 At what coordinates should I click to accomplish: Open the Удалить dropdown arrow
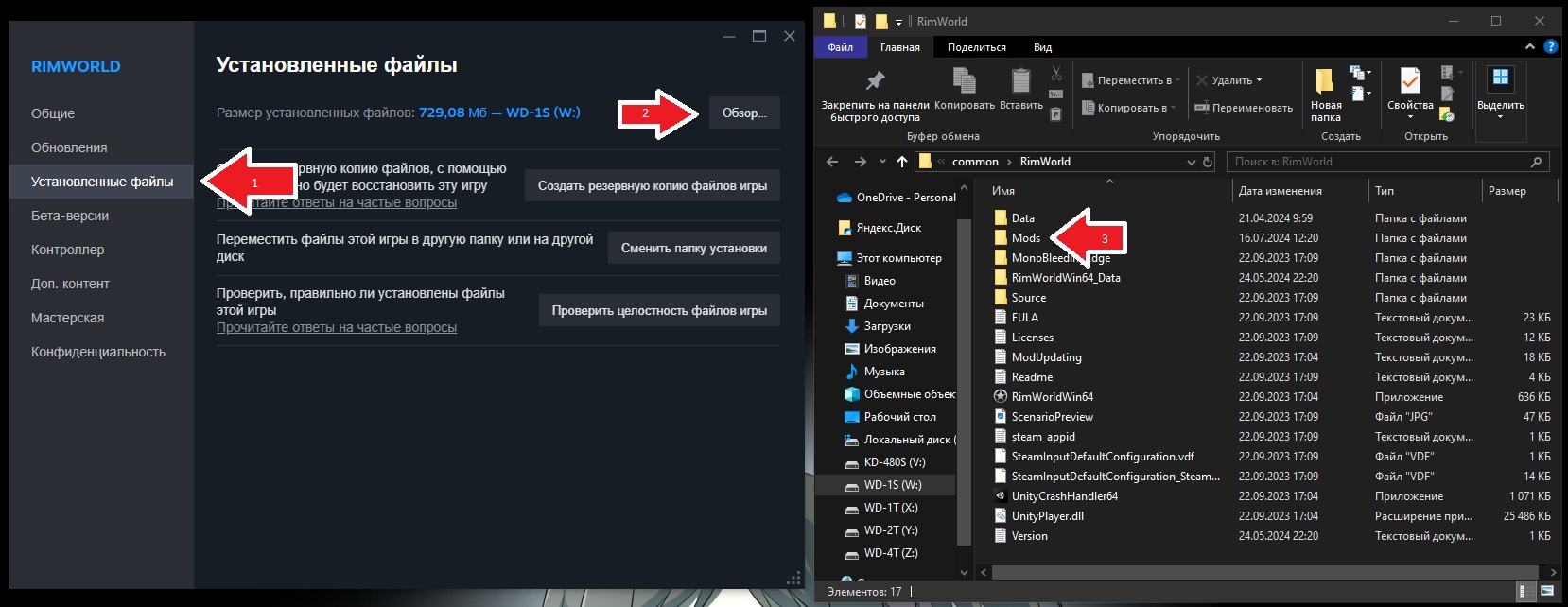click(1259, 80)
